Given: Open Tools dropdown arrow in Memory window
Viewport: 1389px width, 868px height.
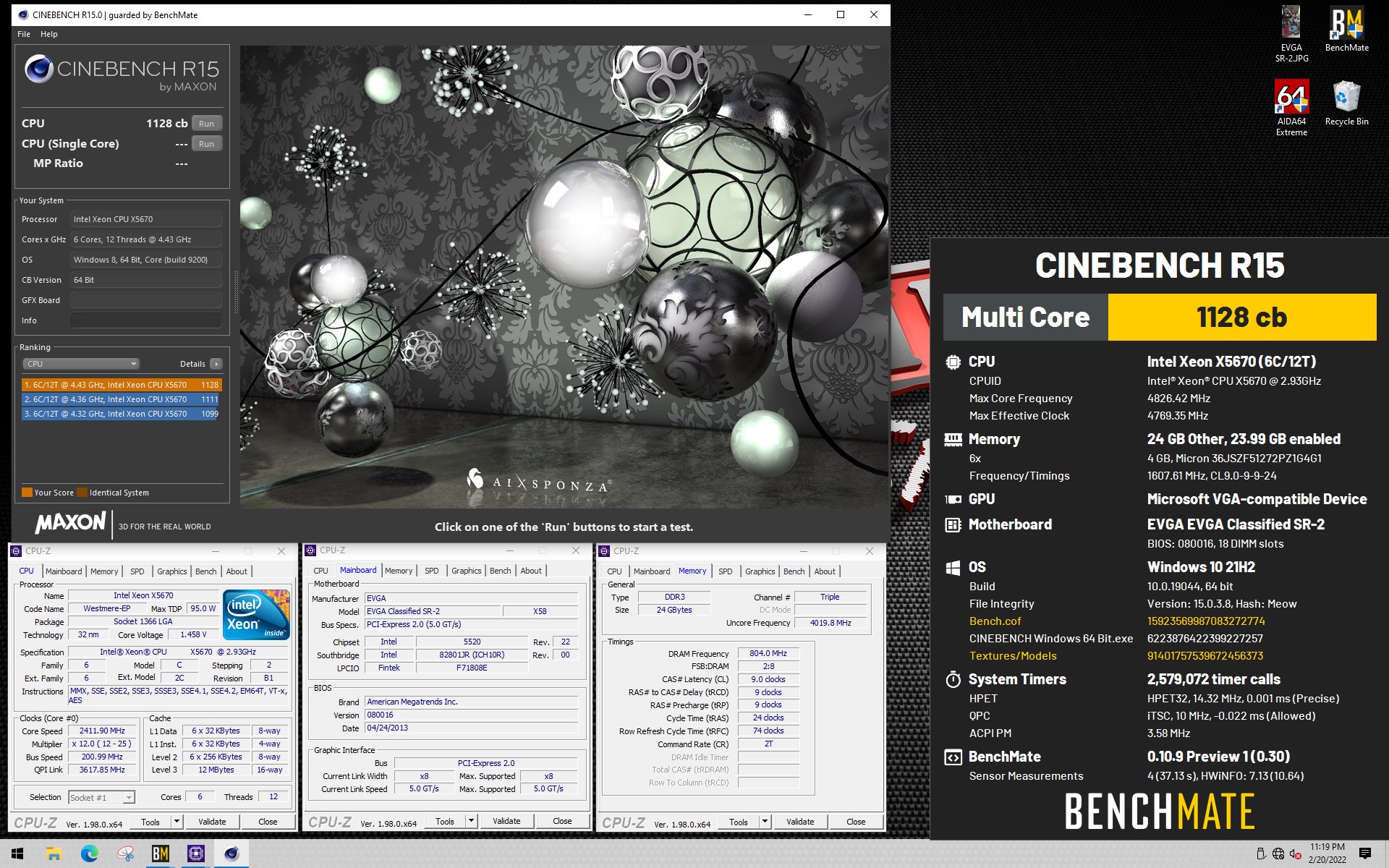Looking at the screenshot, I should [765, 822].
